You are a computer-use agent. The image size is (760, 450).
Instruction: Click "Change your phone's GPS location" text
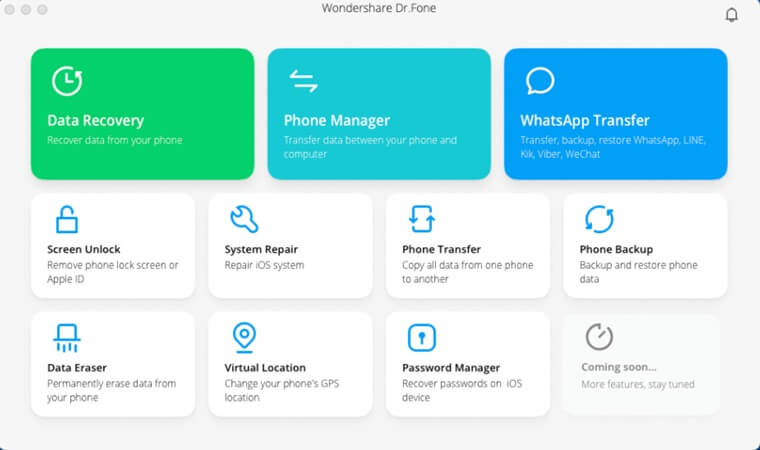[x=282, y=390]
